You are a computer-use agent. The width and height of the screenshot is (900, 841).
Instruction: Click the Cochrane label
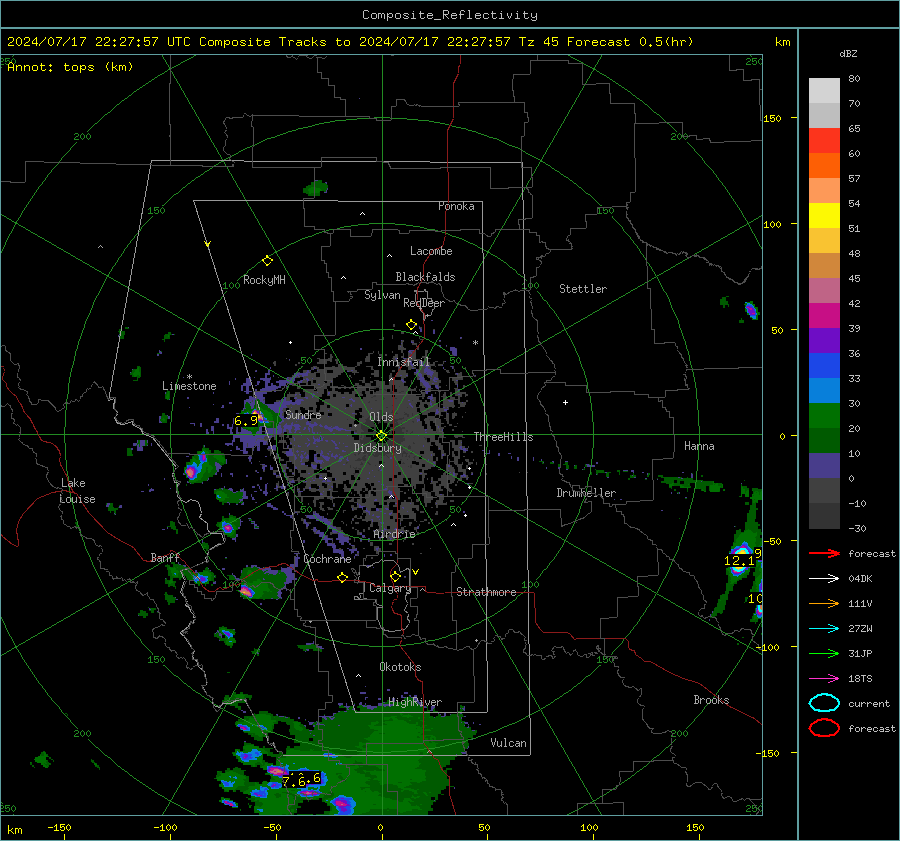[x=327, y=559]
